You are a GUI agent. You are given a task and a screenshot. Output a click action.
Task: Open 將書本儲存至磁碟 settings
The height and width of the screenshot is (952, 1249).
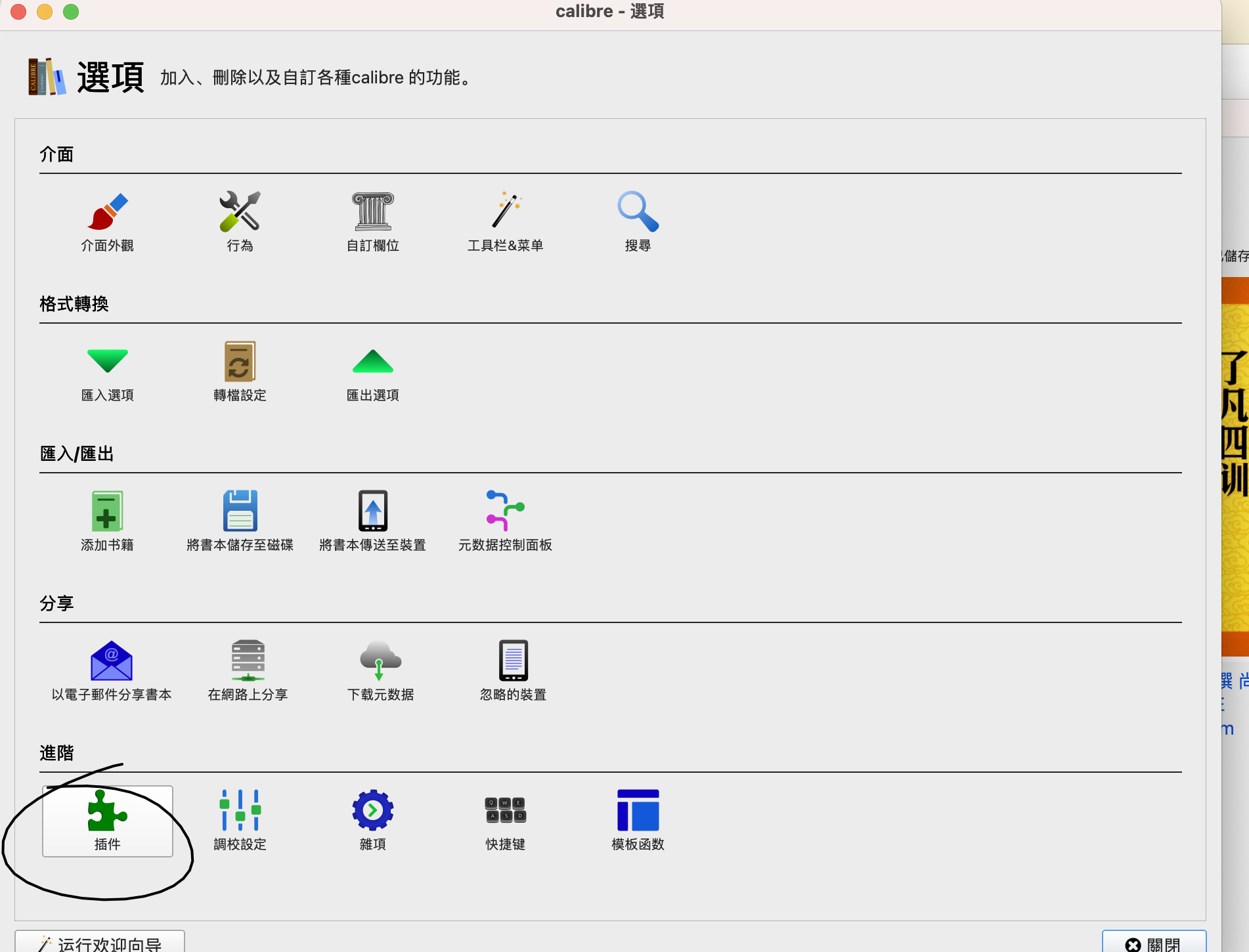coord(240,521)
